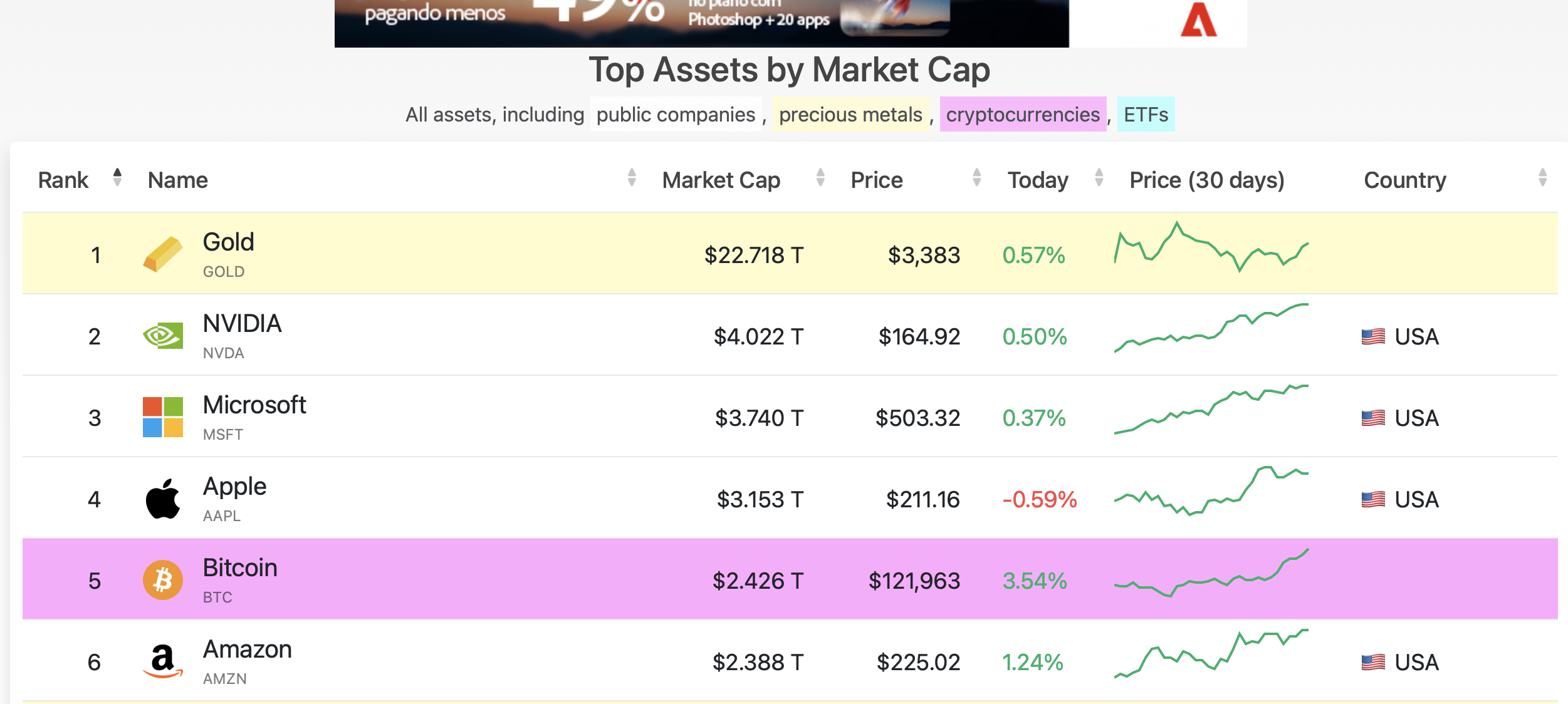Click the MSFT ticker symbol

pos(223,435)
